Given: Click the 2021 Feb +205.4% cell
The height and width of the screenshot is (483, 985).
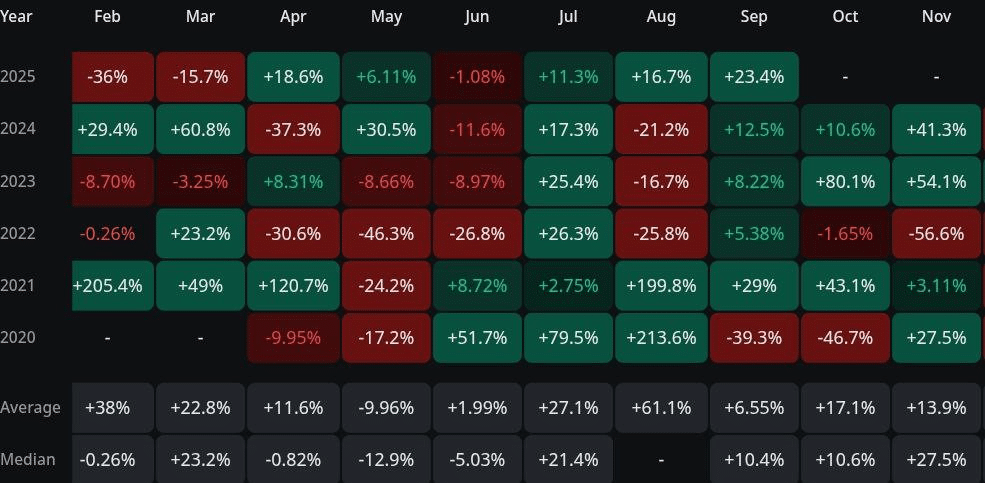Looking at the screenshot, I should 113,286.
